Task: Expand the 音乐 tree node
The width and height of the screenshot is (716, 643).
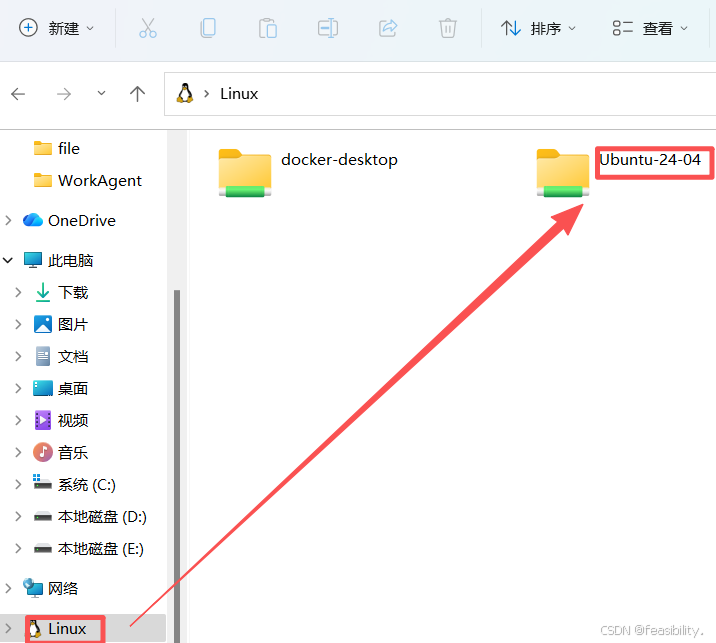Action: (18, 453)
